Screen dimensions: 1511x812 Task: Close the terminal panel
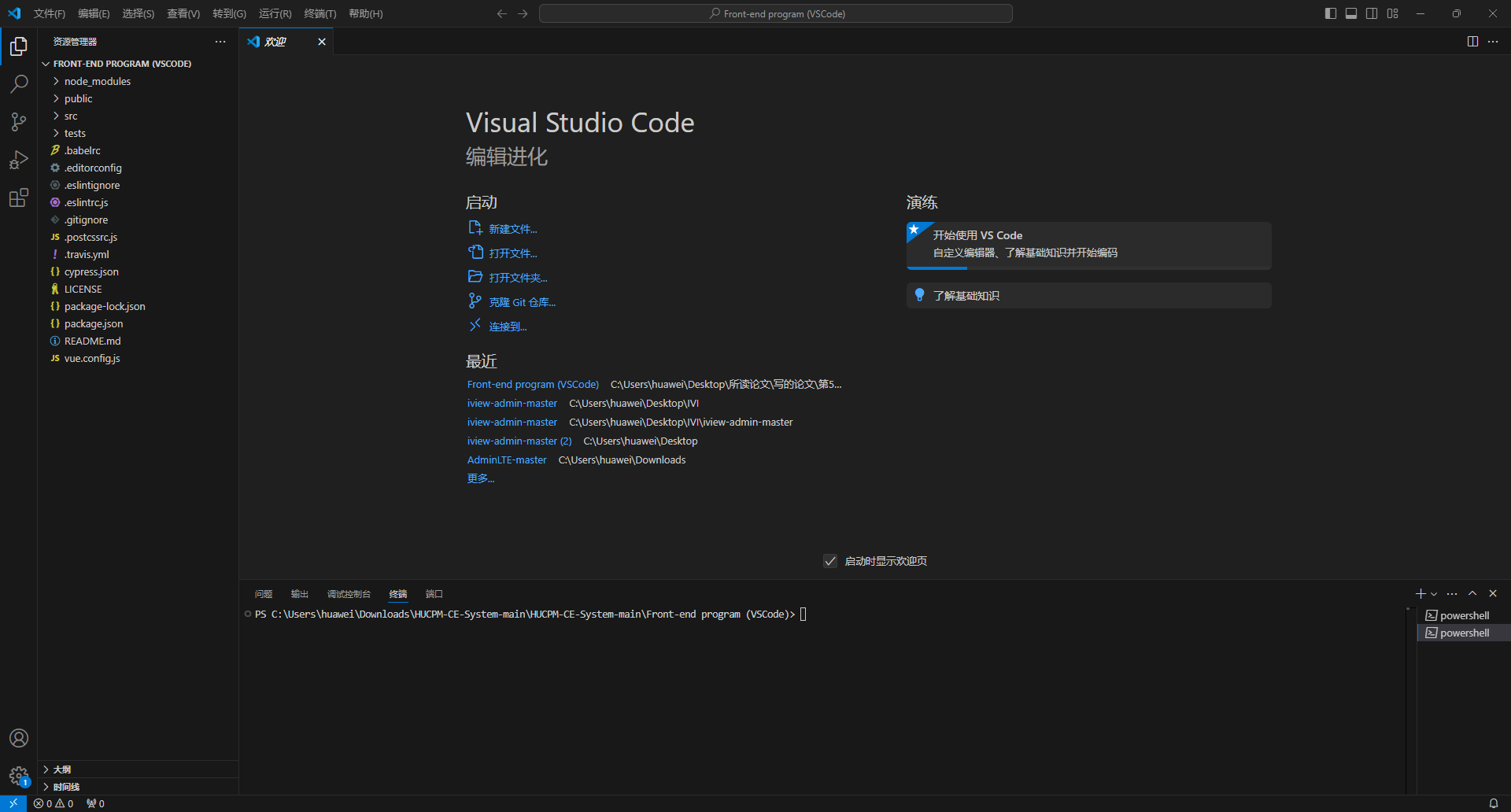pyautogui.click(x=1493, y=593)
